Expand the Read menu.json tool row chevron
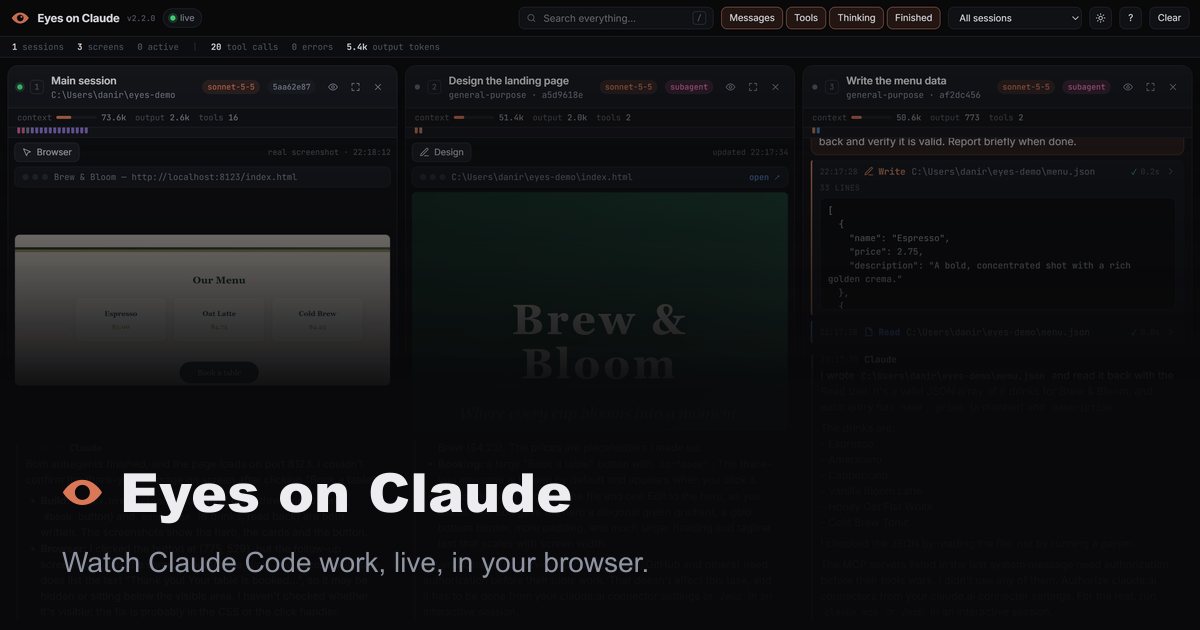 click(x=1172, y=332)
